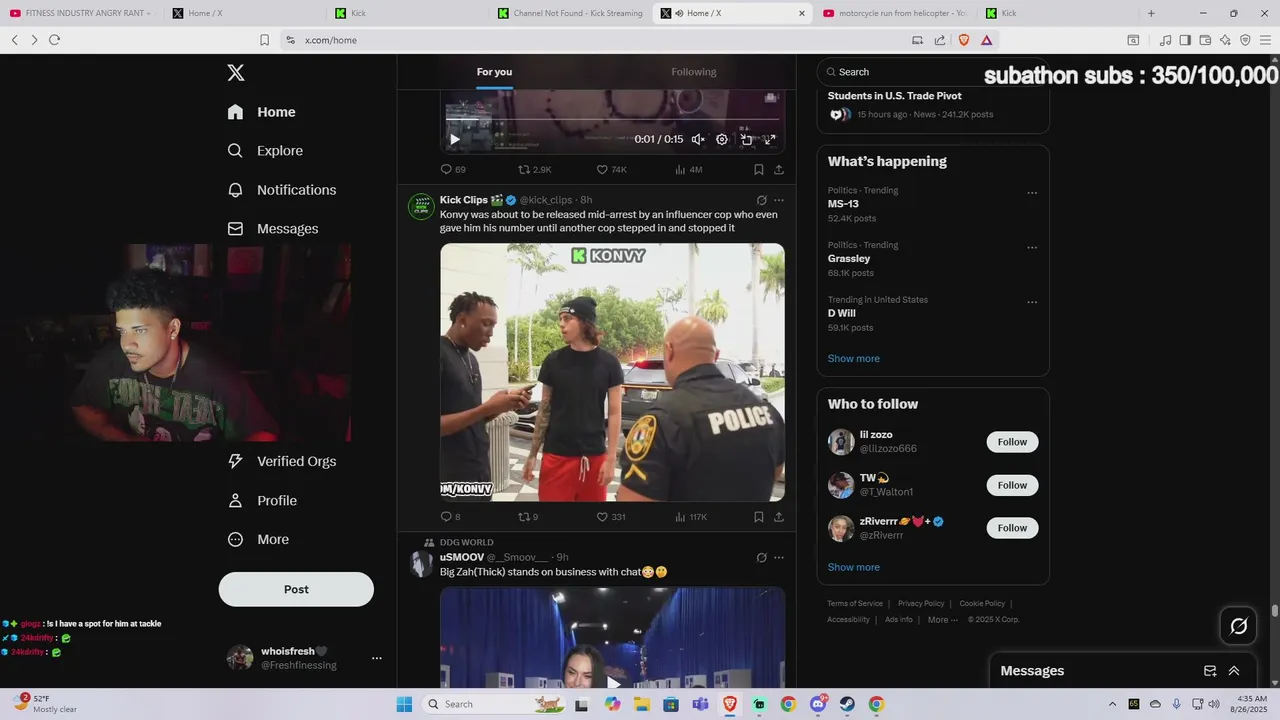Viewport: 1280px width, 720px height.
Task: Share the post with 74K likes
Action: tap(779, 170)
